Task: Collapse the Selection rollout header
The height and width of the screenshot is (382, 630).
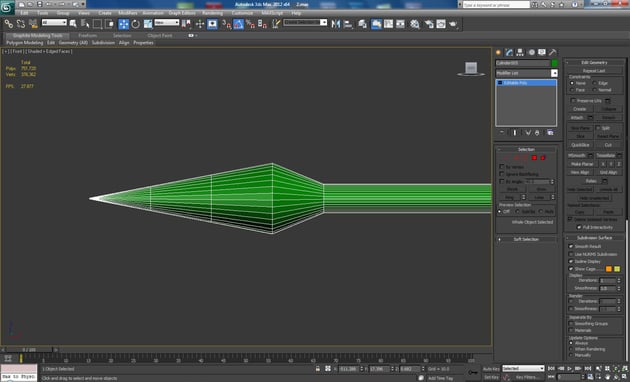Action: (526, 149)
